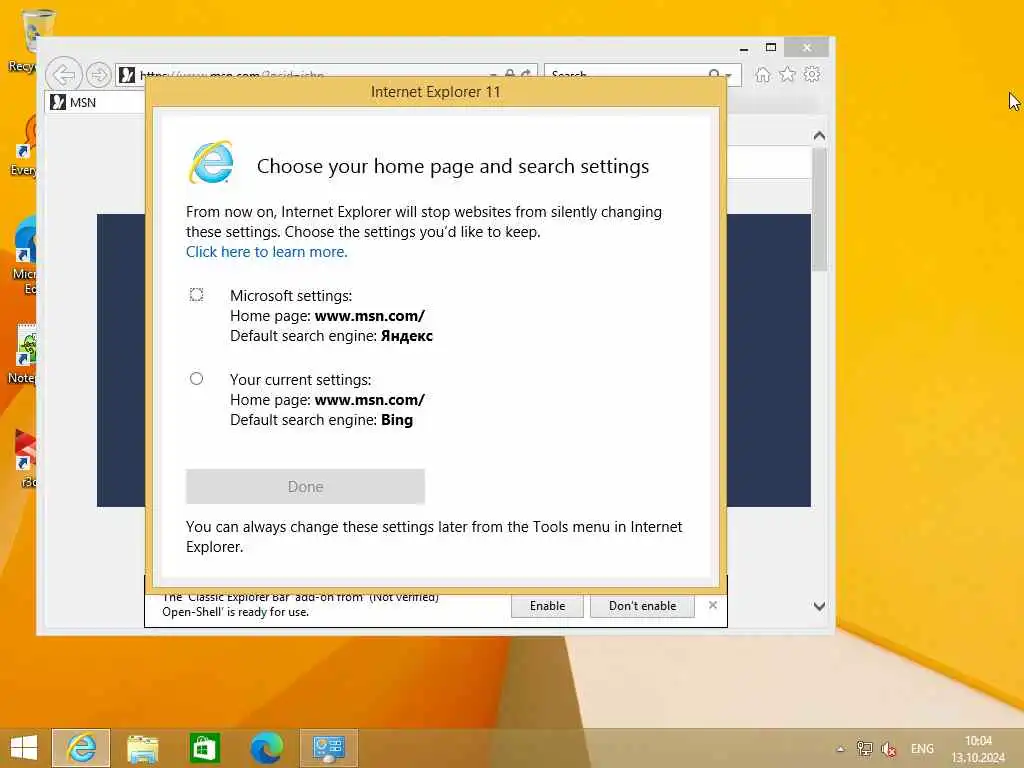Image resolution: width=1024 pixels, height=768 pixels.
Task: Open Favorites with the star icon
Action: coord(788,74)
